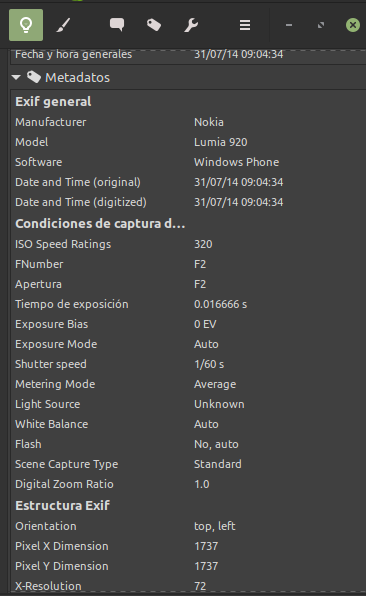The height and width of the screenshot is (596, 366).
Task: Open the wrench tools icon
Action: point(191,25)
